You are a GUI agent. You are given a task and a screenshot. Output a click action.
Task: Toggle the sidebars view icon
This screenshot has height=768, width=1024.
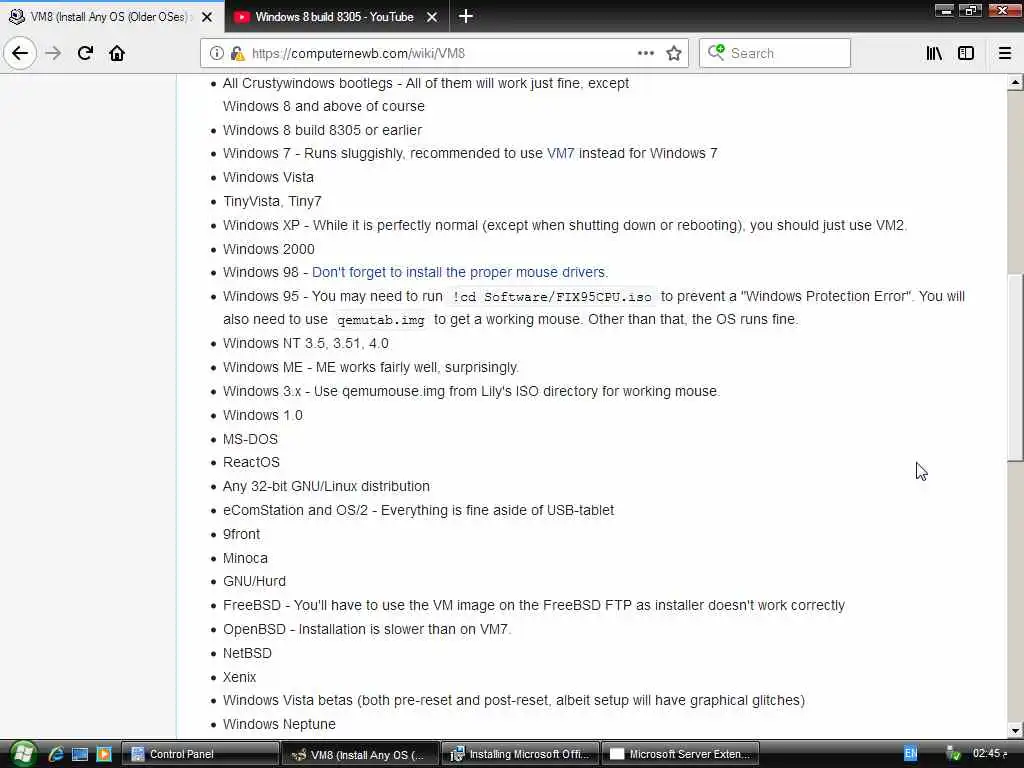click(x=966, y=53)
